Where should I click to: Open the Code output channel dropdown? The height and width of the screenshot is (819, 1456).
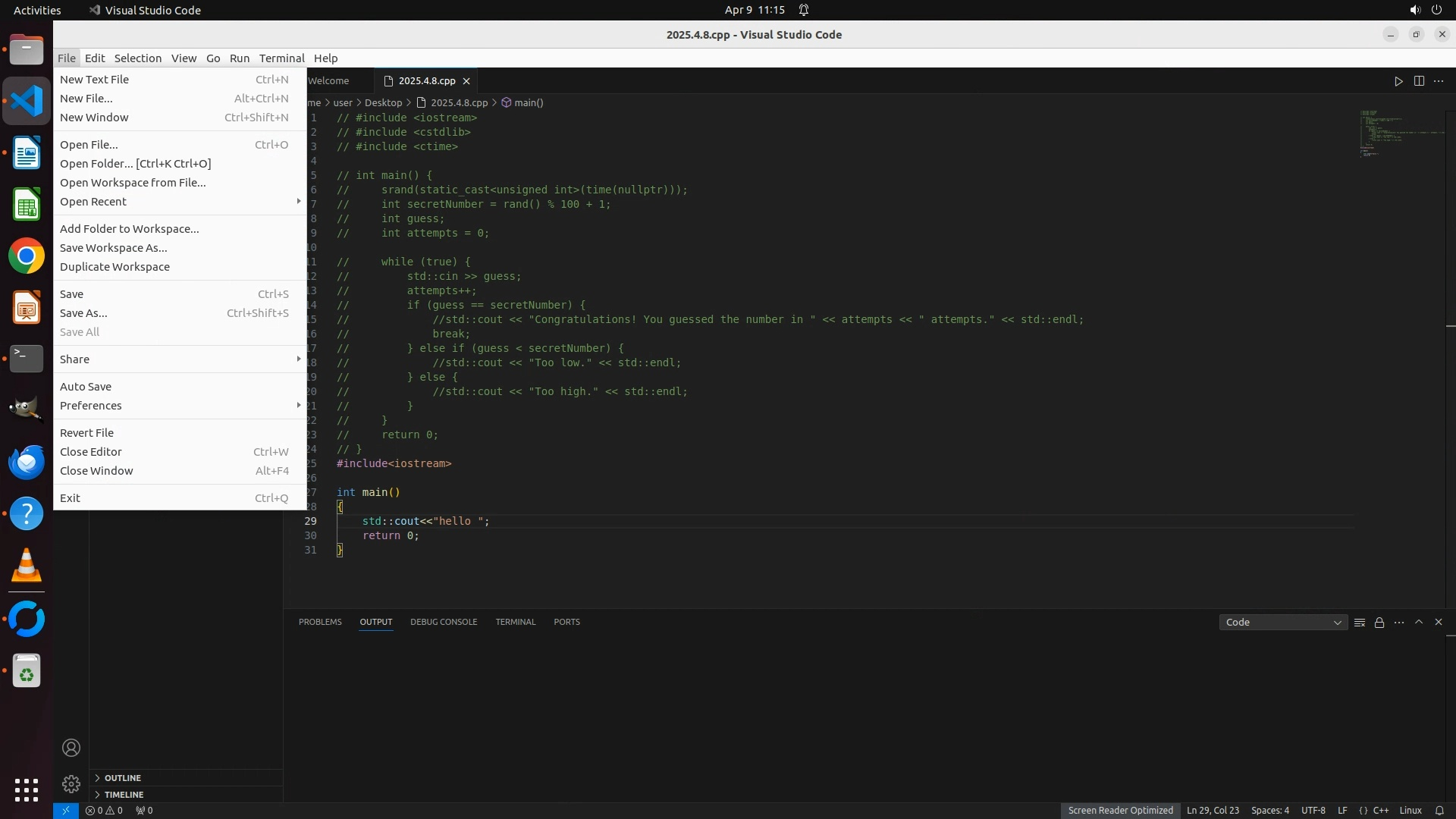coord(1282,623)
